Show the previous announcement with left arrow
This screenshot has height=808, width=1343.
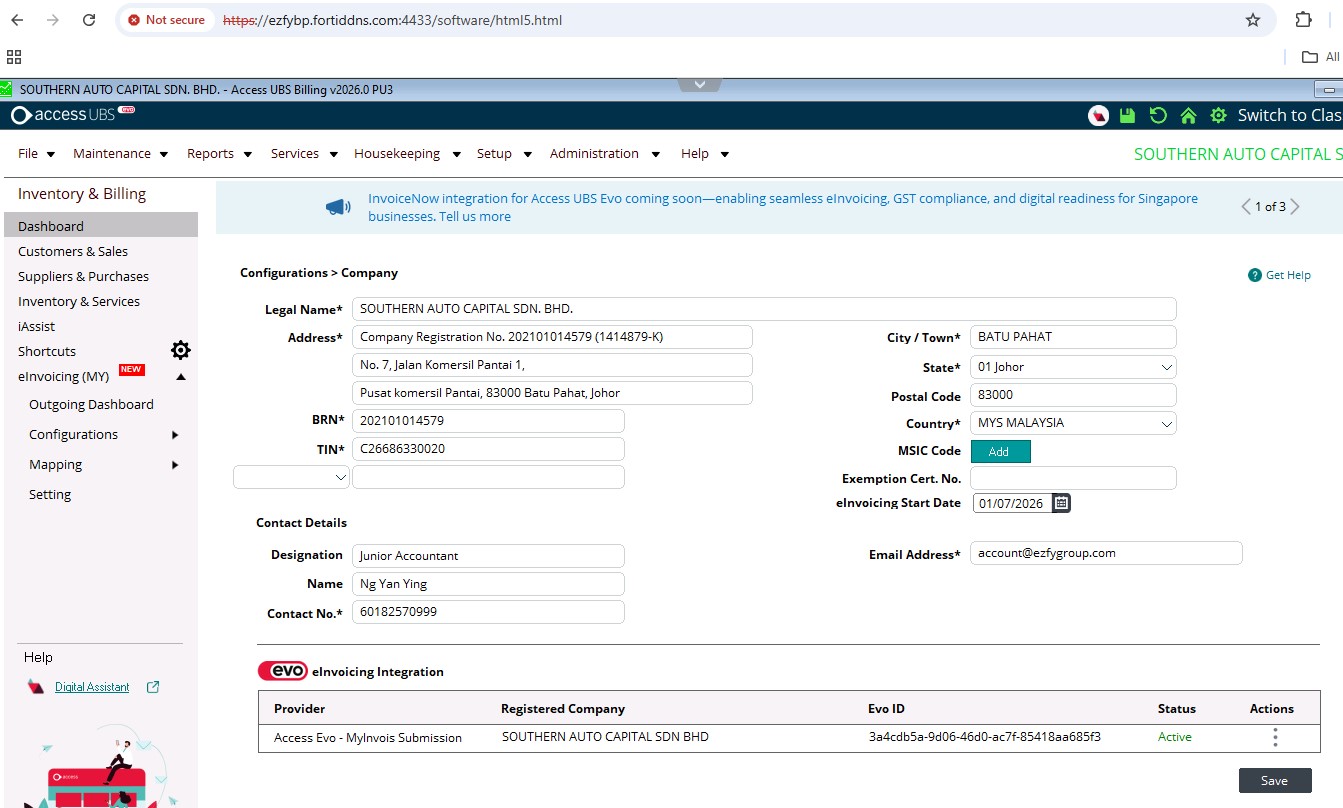coord(1246,207)
